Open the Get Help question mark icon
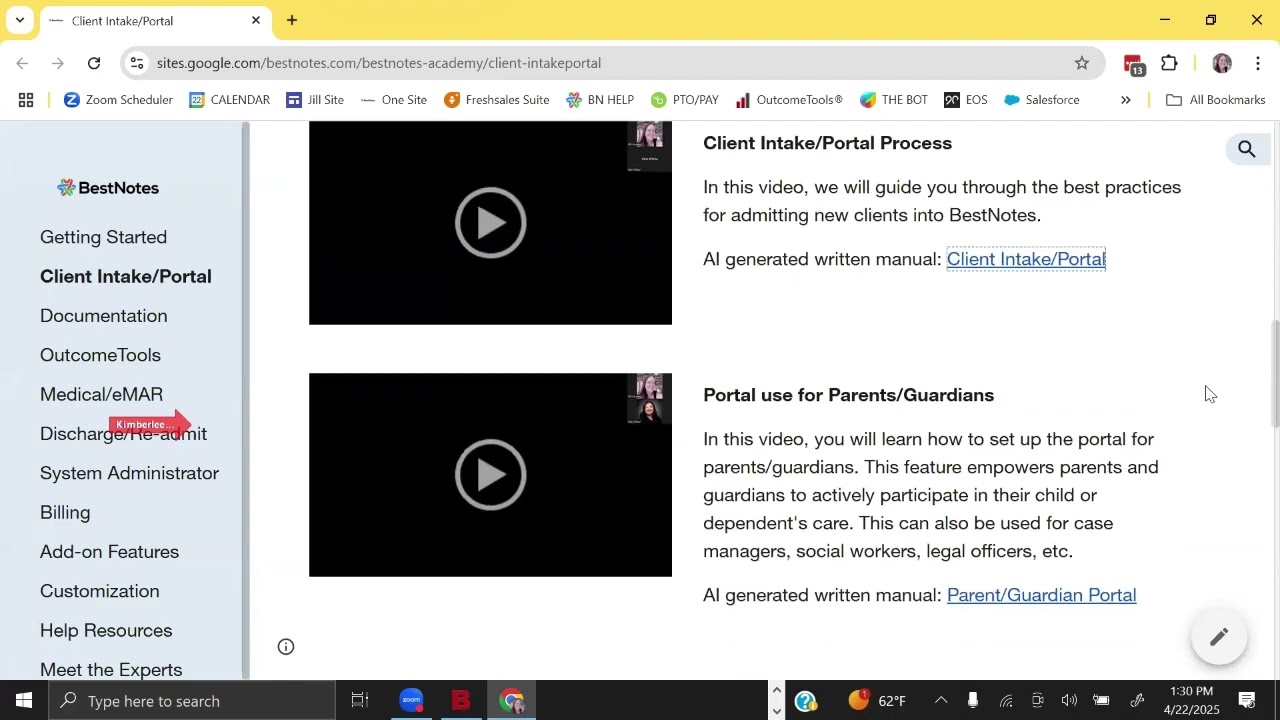 (x=806, y=701)
